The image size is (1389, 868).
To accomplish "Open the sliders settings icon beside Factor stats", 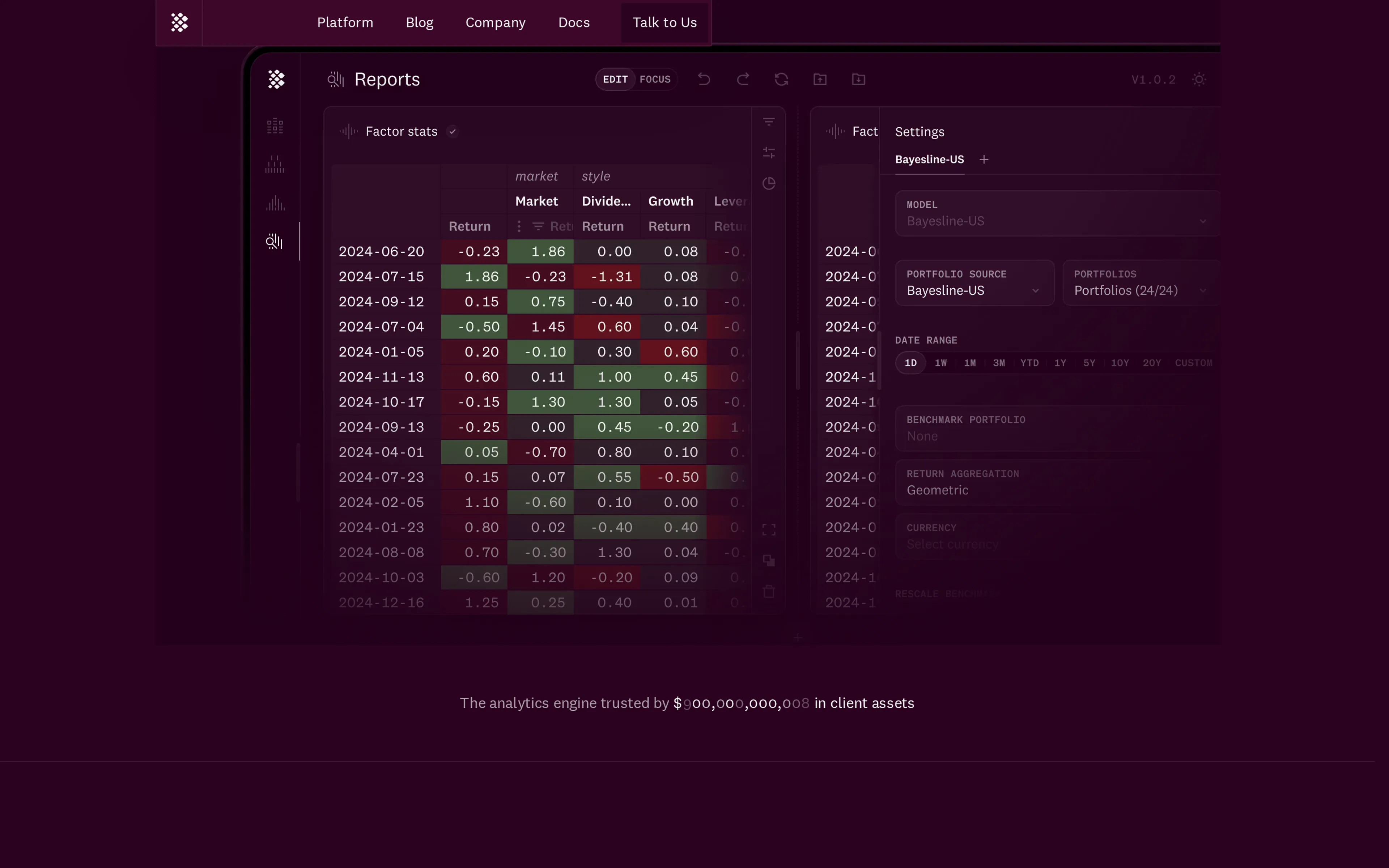I will pyautogui.click(x=769, y=153).
